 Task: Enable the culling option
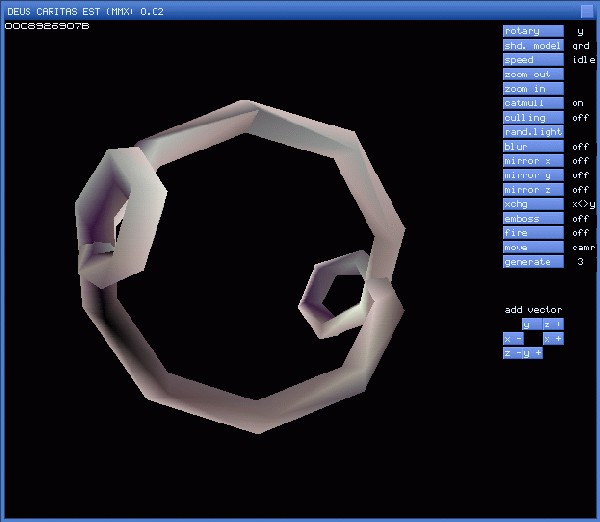[x=533, y=118]
